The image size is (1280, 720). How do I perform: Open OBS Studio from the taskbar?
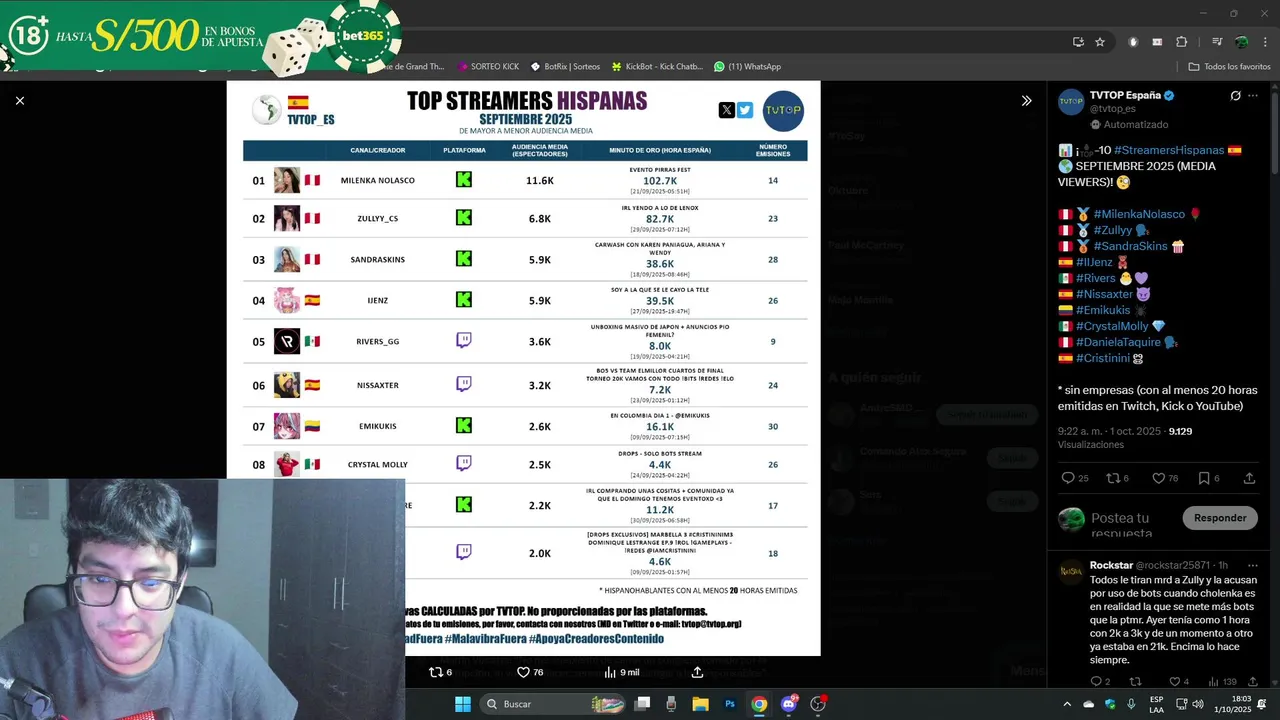[x=818, y=704]
